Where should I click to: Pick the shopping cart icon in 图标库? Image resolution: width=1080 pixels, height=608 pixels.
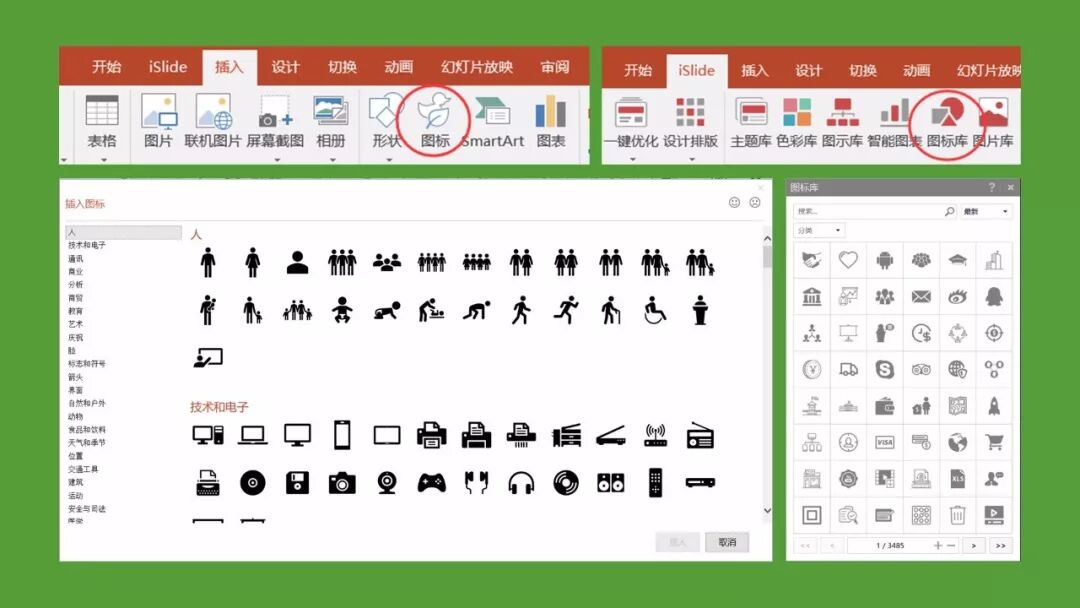point(994,442)
